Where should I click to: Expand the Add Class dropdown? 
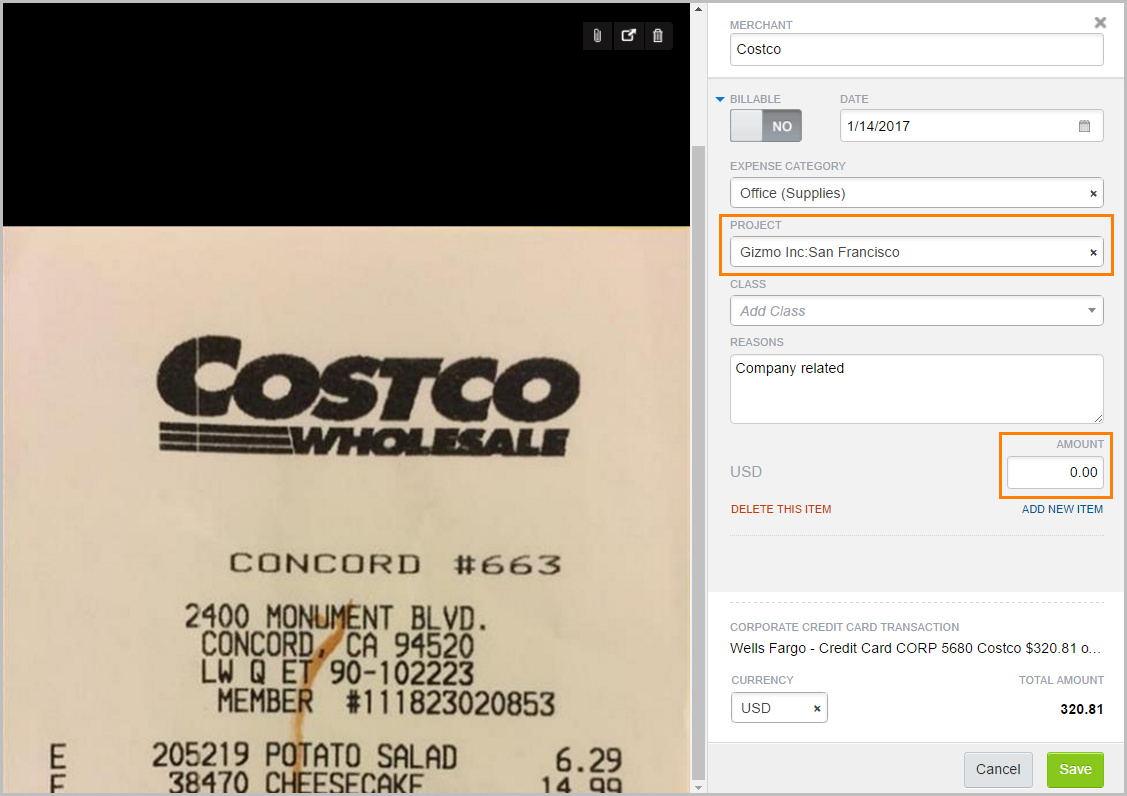click(x=1092, y=311)
